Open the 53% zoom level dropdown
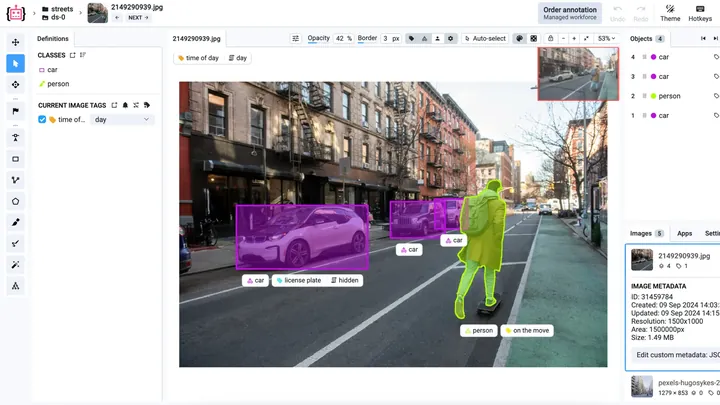Screen dimensions: 720x405 [x=606, y=39]
